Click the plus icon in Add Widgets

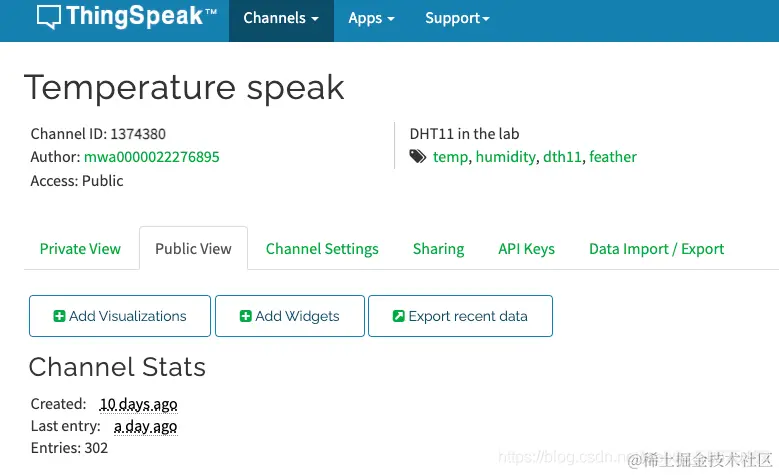pos(245,316)
